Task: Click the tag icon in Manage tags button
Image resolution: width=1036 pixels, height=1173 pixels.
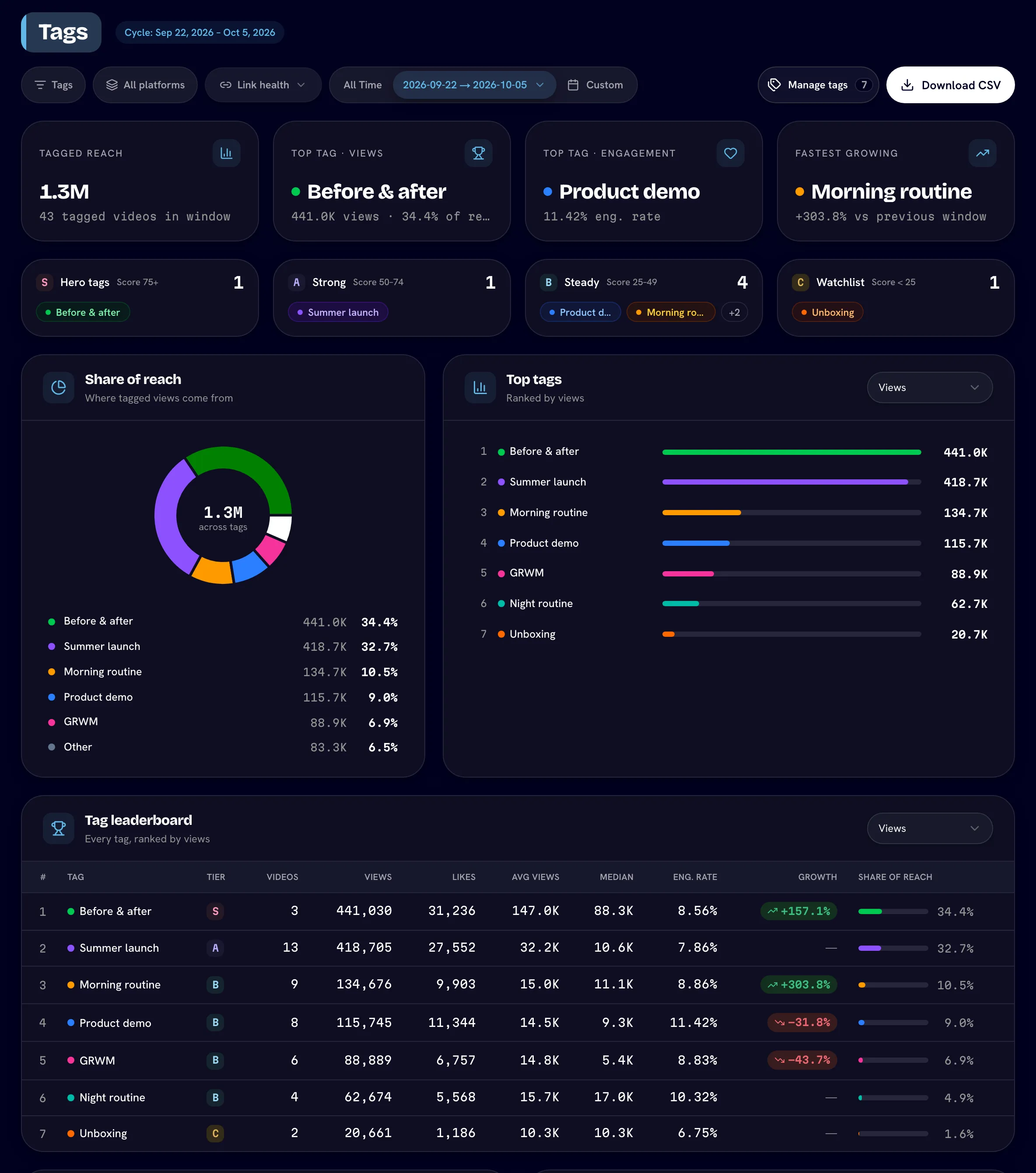Action: pyautogui.click(x=774, y=85)
